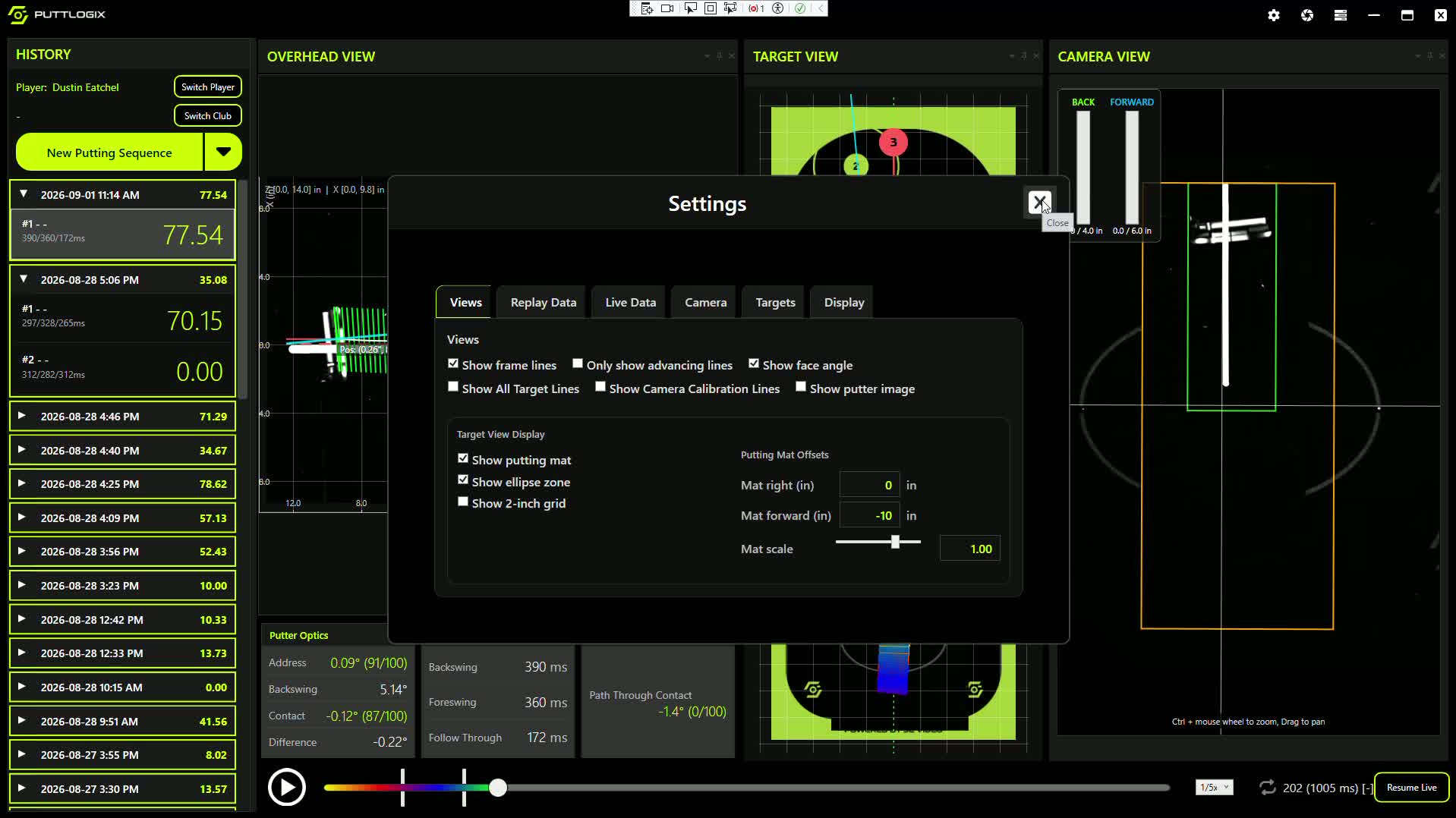Screen dimensions: 1456x818
Task: Open the Live Visual Tree debug icon
Action: (x=647, y=8)
